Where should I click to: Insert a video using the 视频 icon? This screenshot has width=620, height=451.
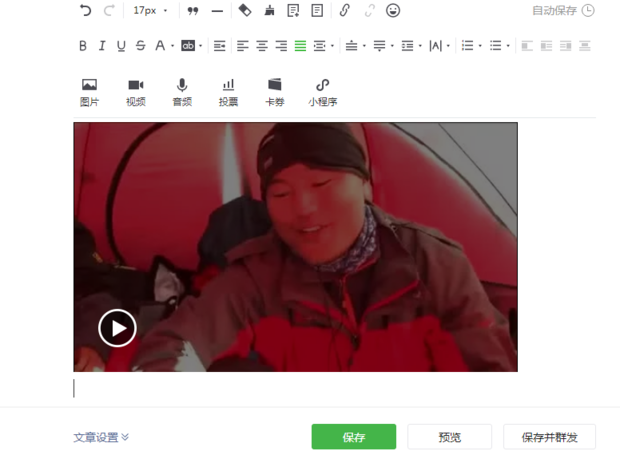[136, 91]
